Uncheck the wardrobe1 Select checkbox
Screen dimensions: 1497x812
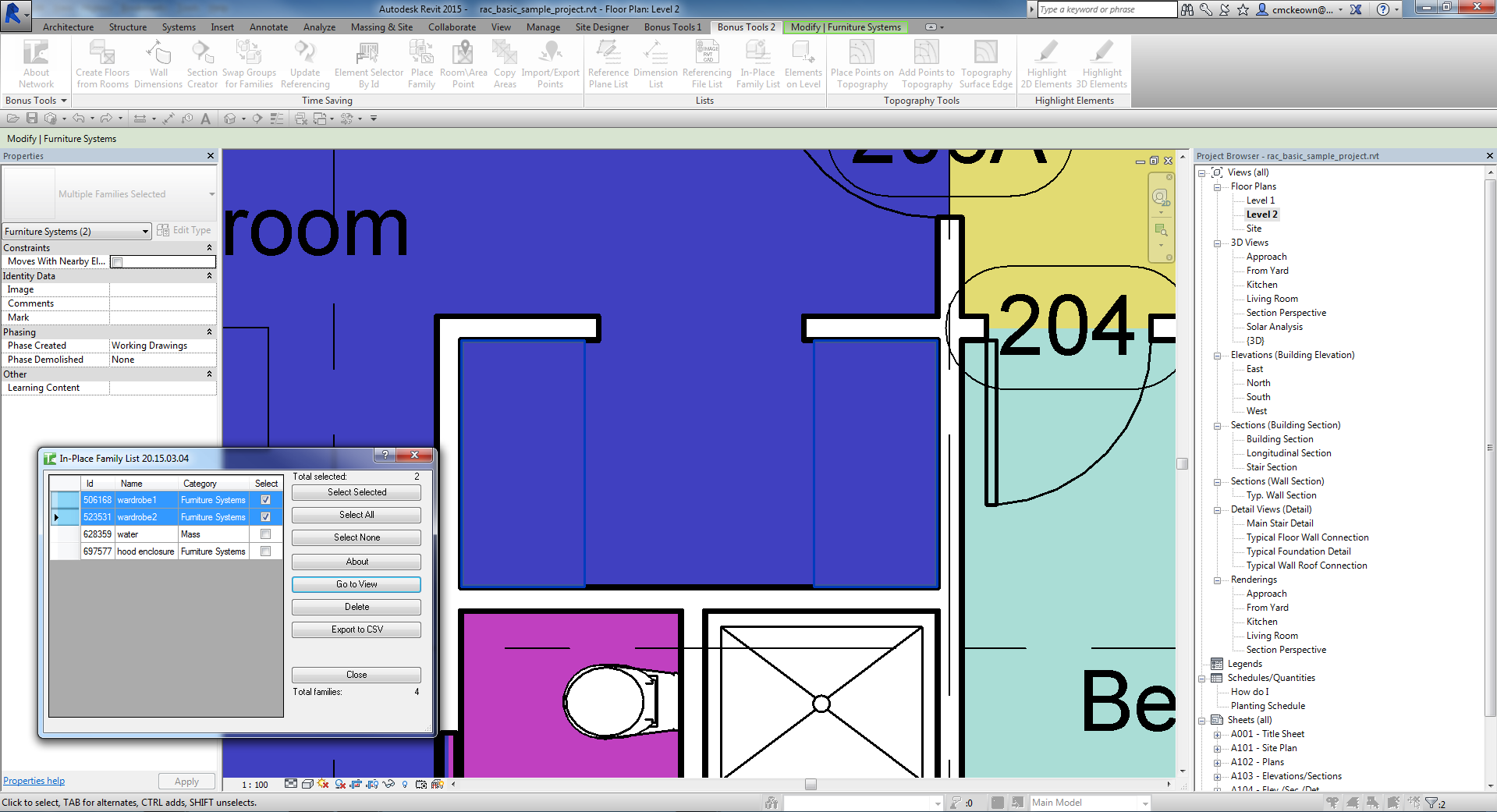click(x=265, y=500)
